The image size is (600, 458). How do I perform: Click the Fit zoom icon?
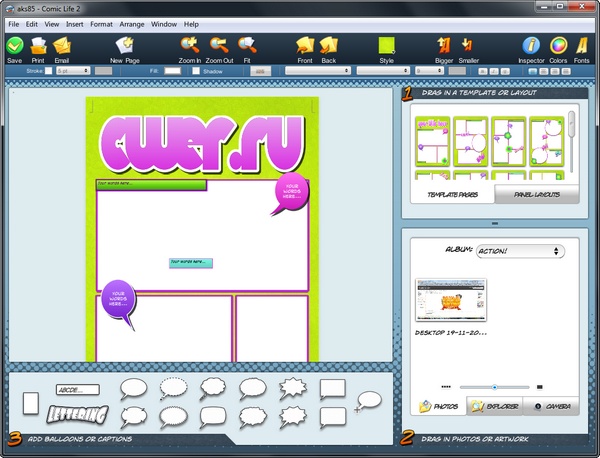[247, 45]
